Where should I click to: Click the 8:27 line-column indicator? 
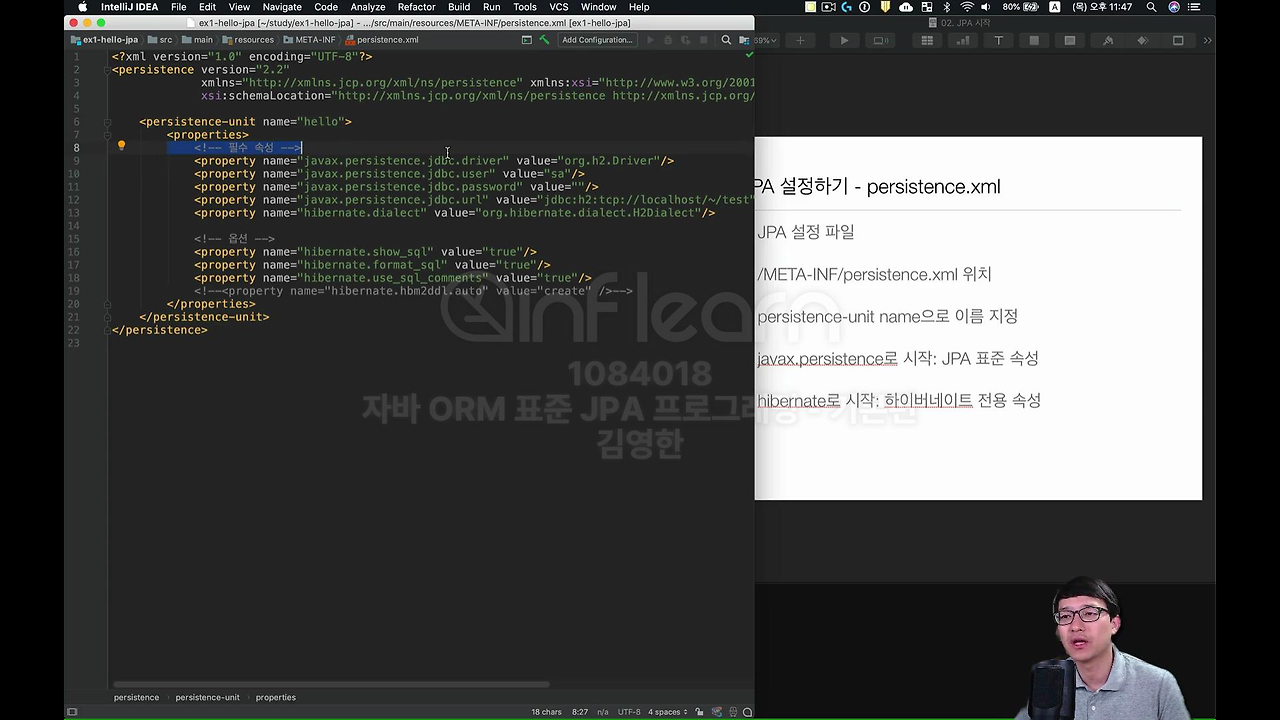pos(580,712)
